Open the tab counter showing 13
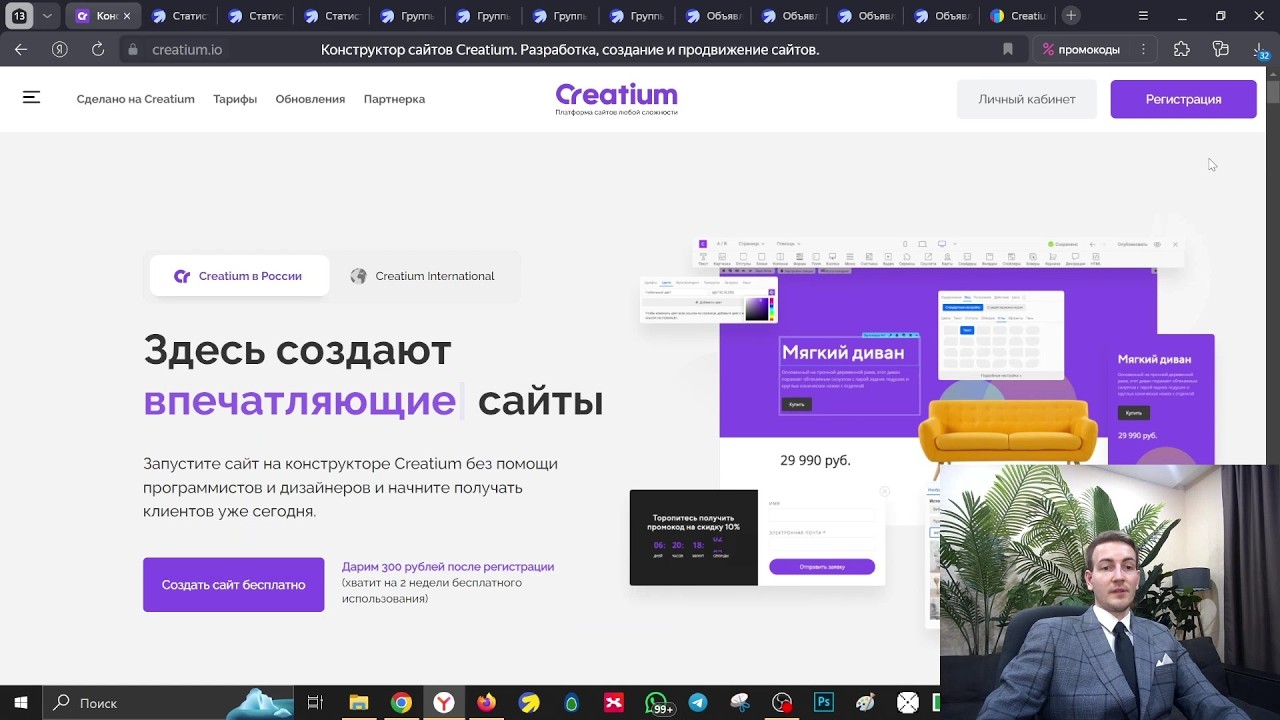This screenshot has height=720, width=1280. click(19, 16)
